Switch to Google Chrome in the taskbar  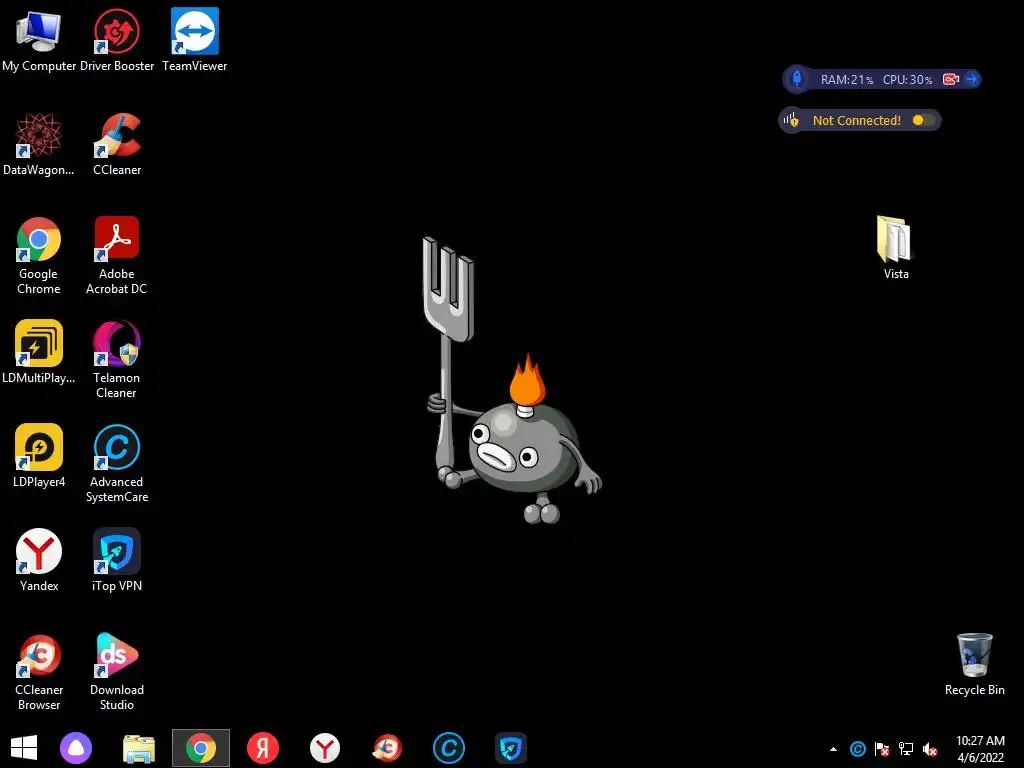pyautogui.click(x=200, y=748)
